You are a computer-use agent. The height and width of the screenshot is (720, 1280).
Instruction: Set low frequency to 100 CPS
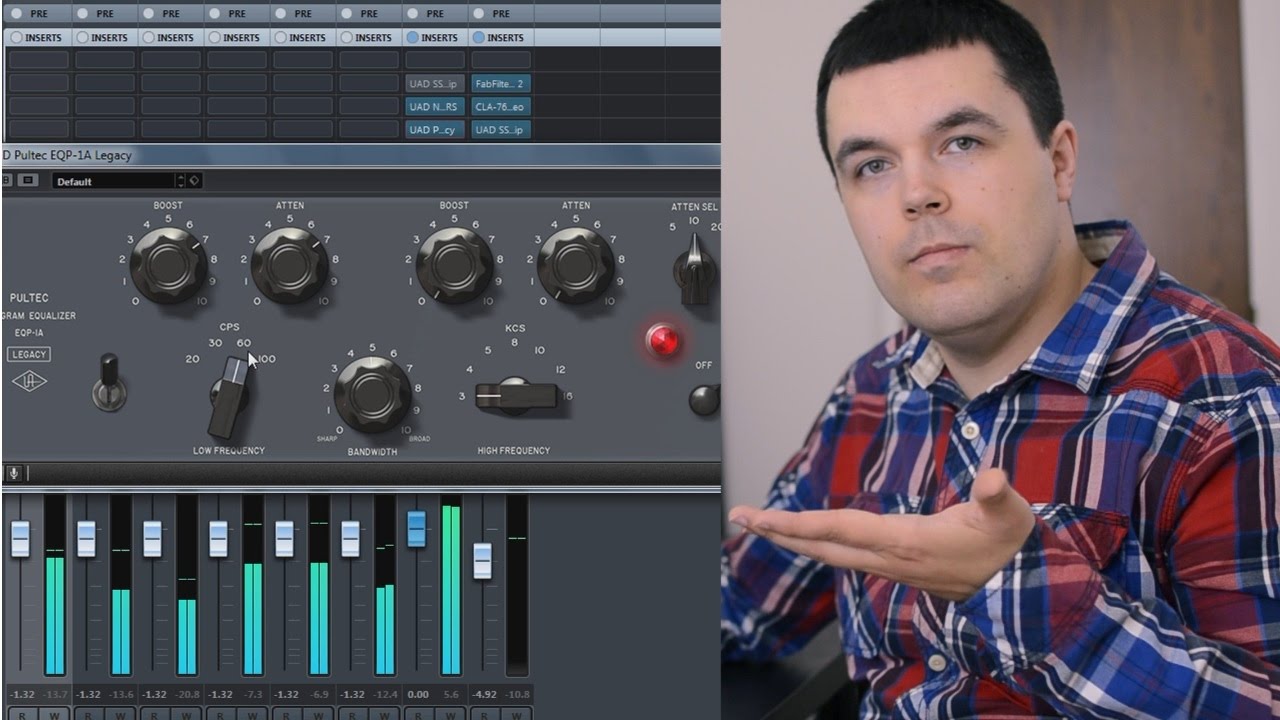[266, 358]
